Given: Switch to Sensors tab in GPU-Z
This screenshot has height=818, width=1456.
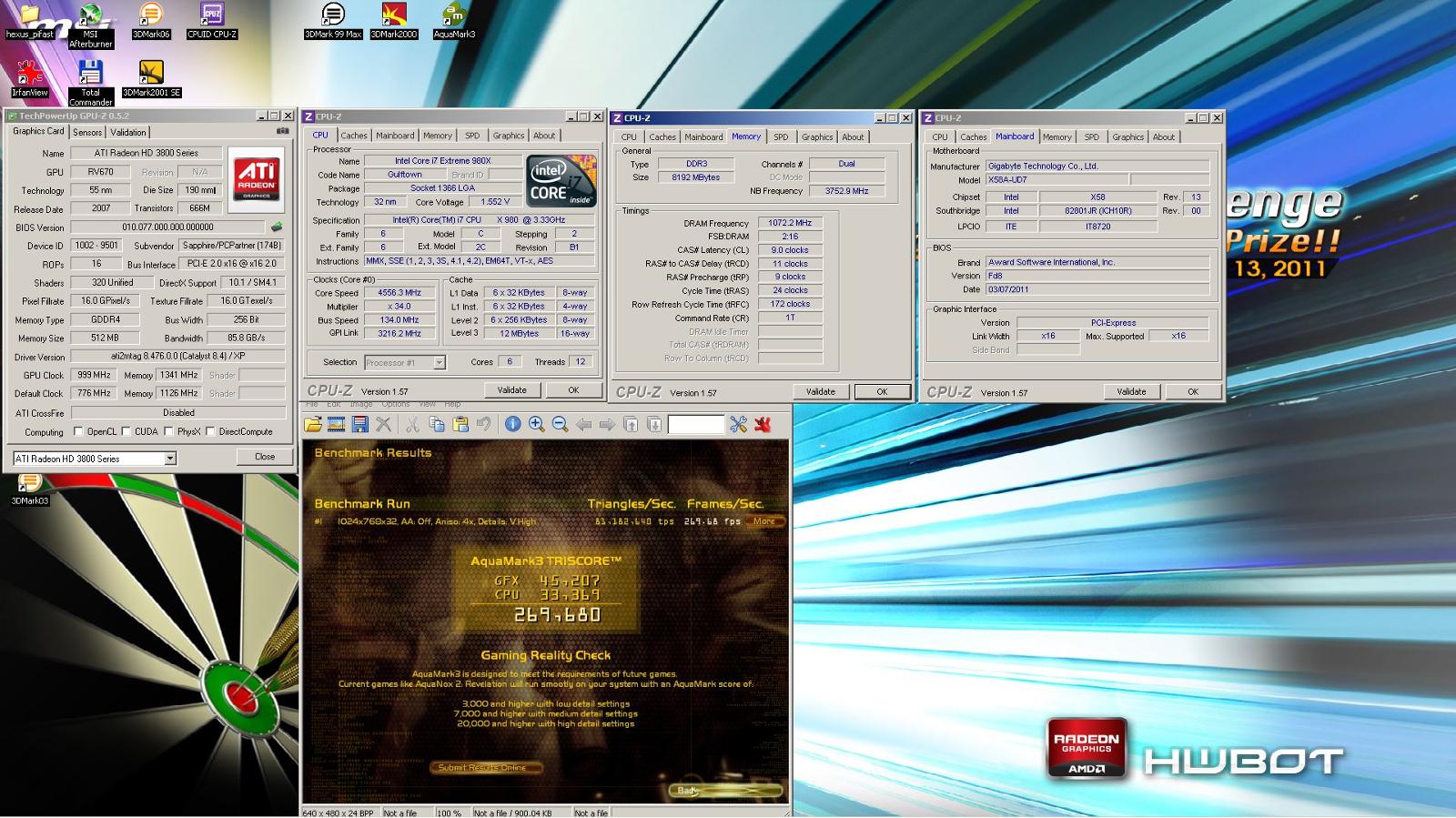Looking at the screenshot, I should 87,132.
